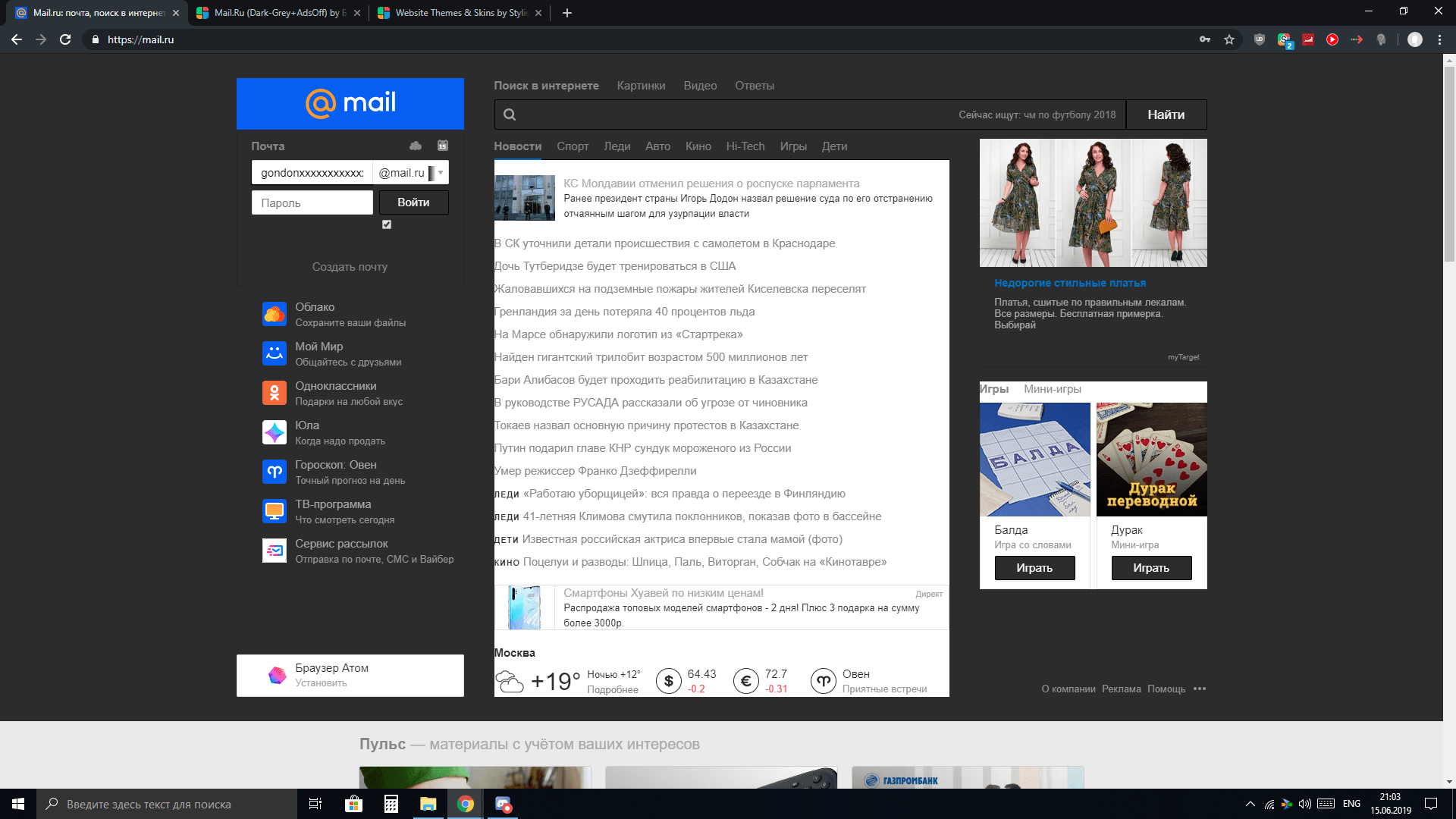The width and height of the screenshot is (1456, 819).
Task: Open Microsoft Store on taskbar
Action: tap(353, 804)
